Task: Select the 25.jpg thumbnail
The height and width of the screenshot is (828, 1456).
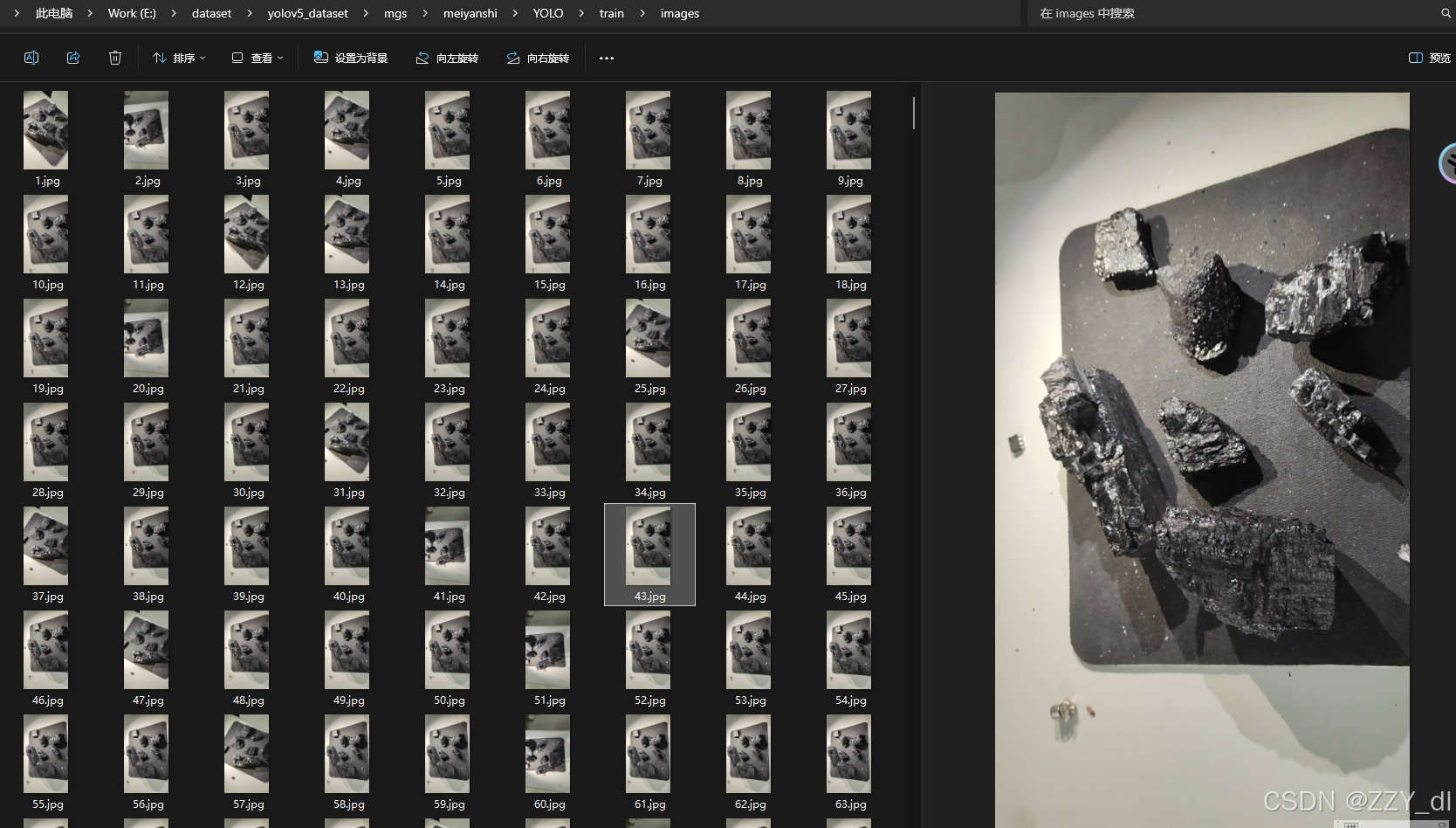Action: (x=648, y=338)
